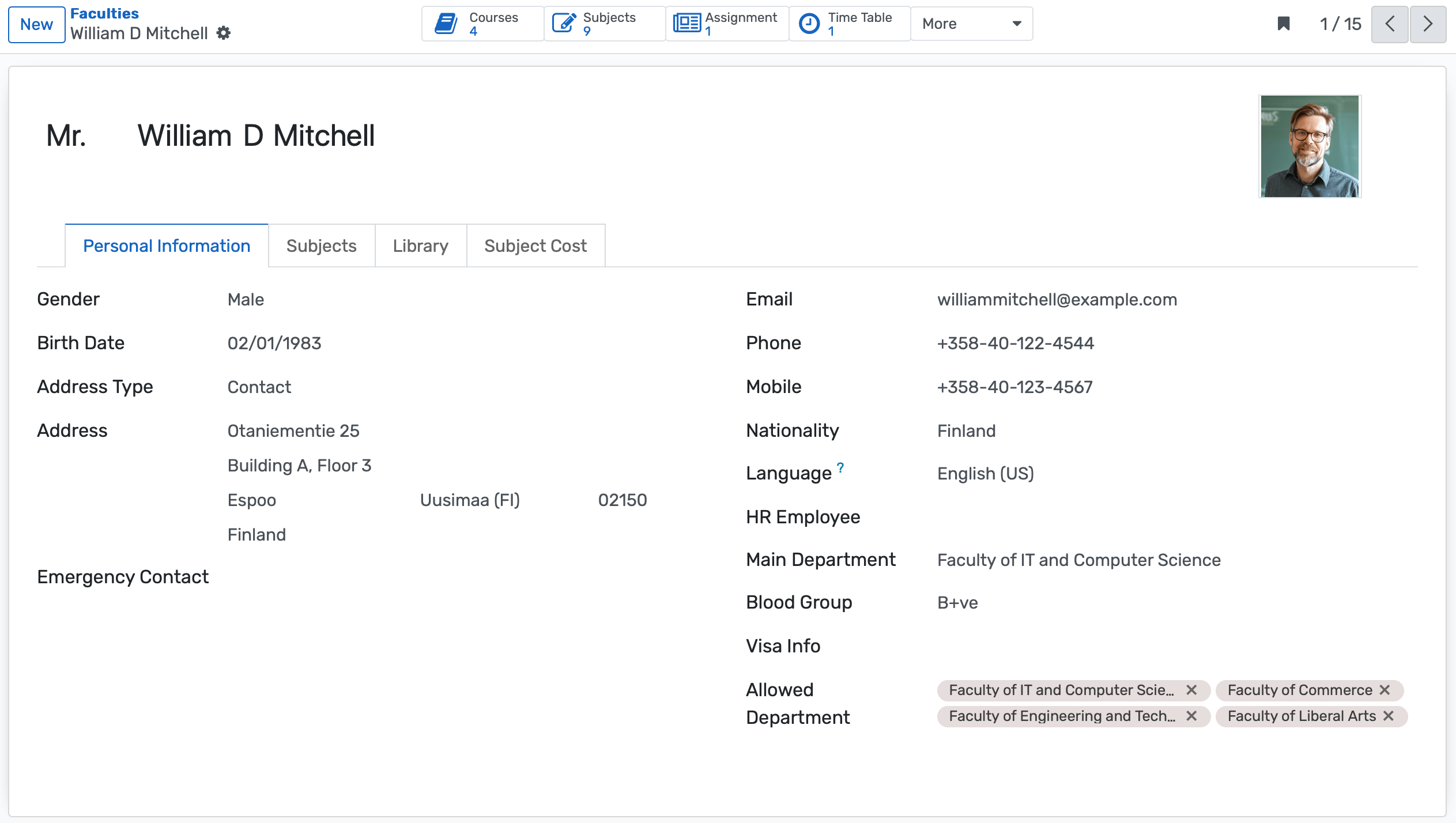Remove Faculty of Commerce tag
This screenshot has height=823, width=1456.
(1385, 690)
